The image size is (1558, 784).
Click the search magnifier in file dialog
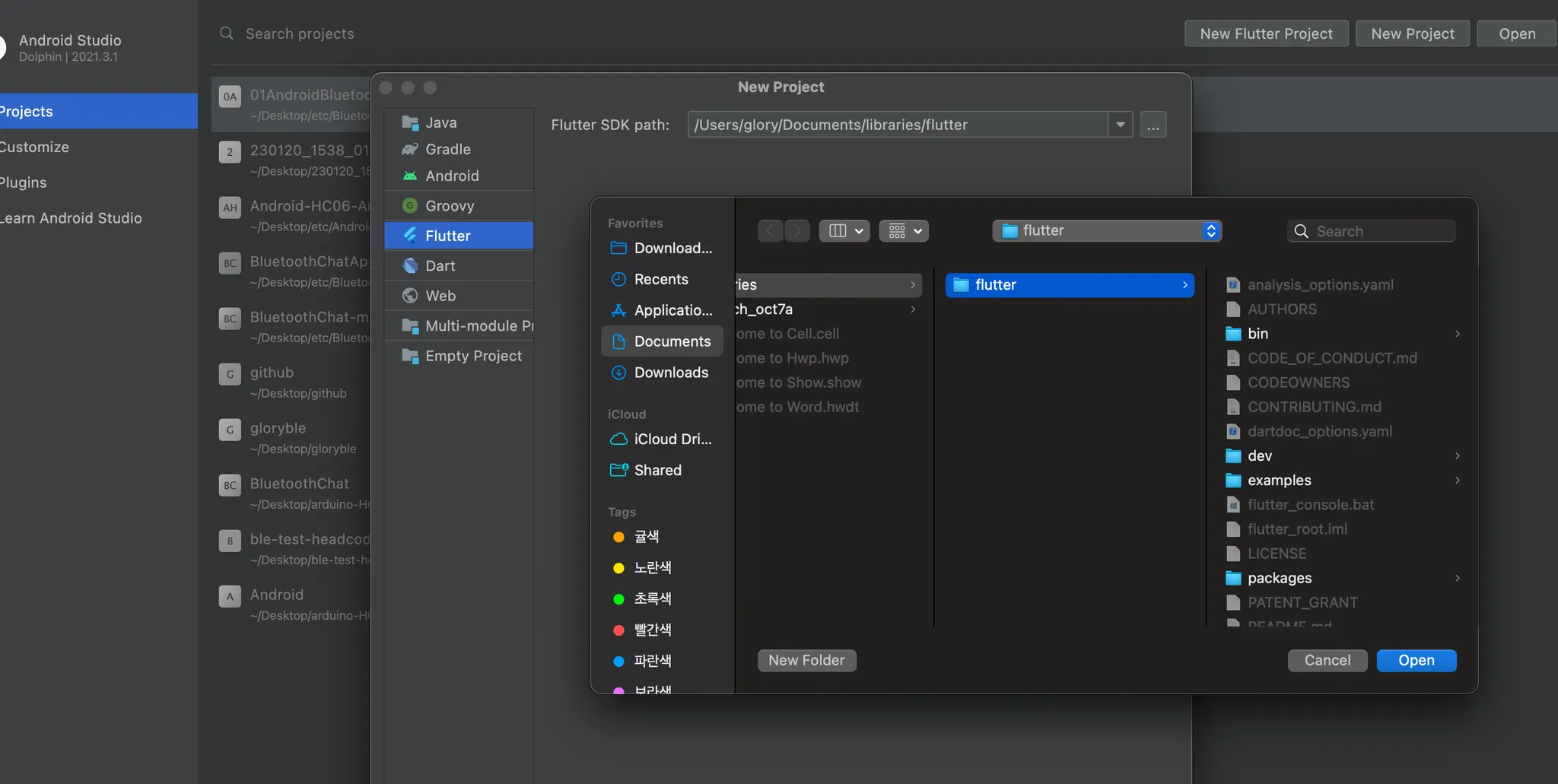tap(1302, 231)
